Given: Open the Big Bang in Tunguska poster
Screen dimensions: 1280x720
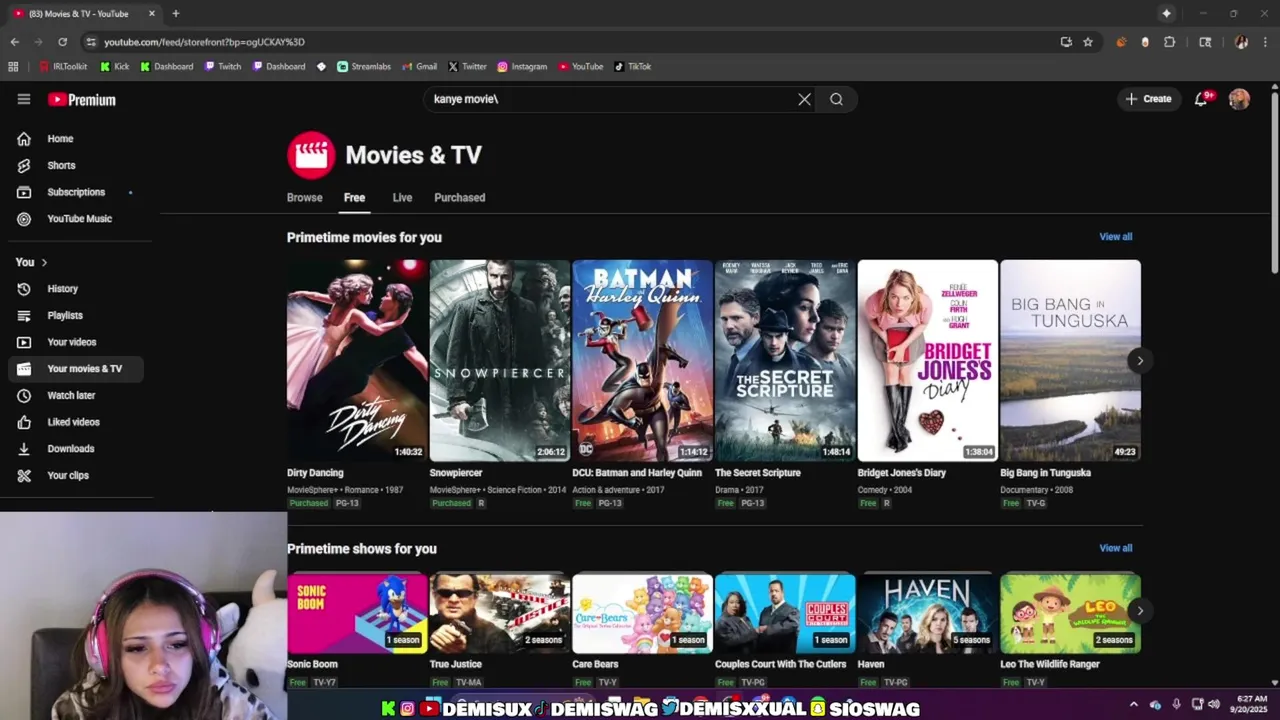Looking at the screenshot, I should 1070,360.
